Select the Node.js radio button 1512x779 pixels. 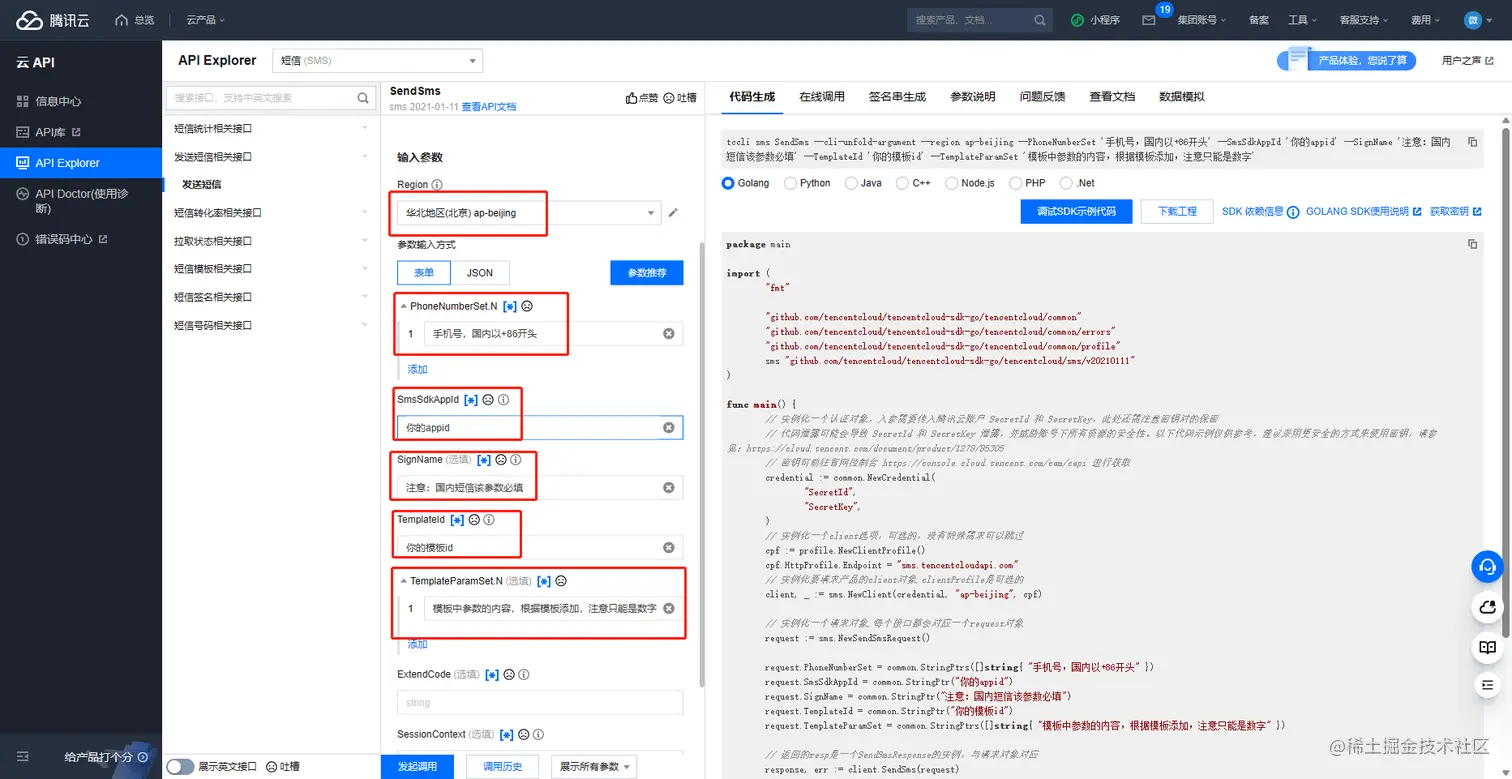point(952,183)
